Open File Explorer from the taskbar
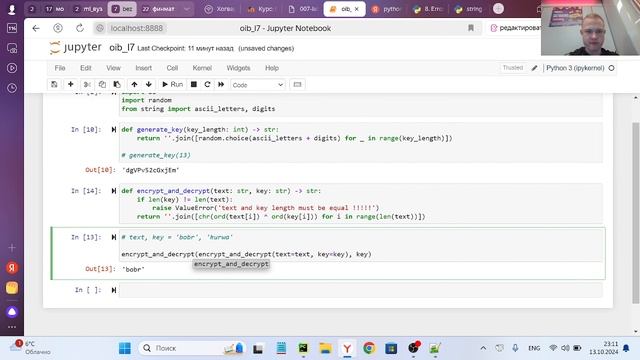This screenshot has width=640, height=360. pyautogui.click(x=325, y=348)
